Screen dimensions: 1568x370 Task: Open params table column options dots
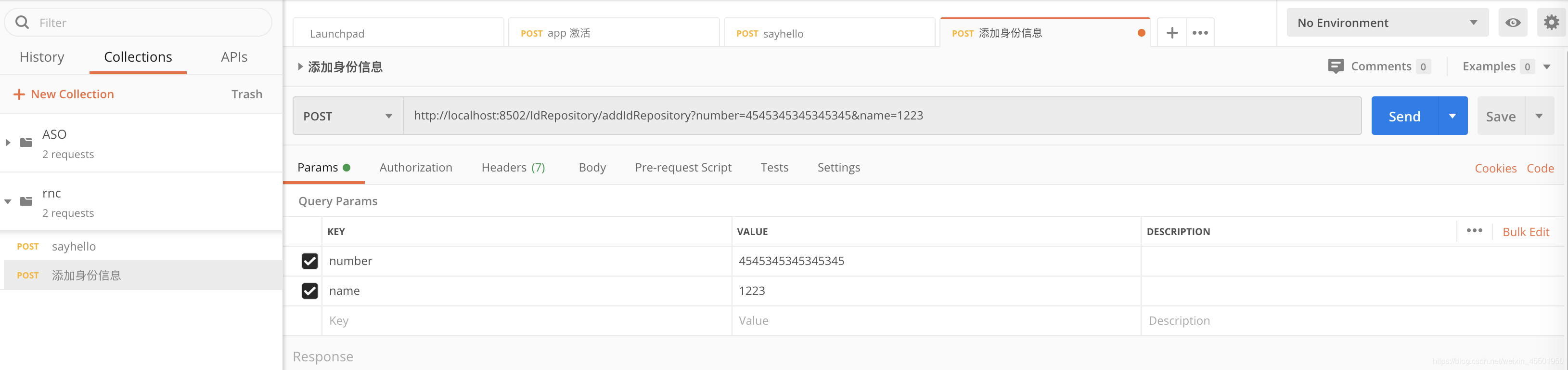pos(1474,230)
